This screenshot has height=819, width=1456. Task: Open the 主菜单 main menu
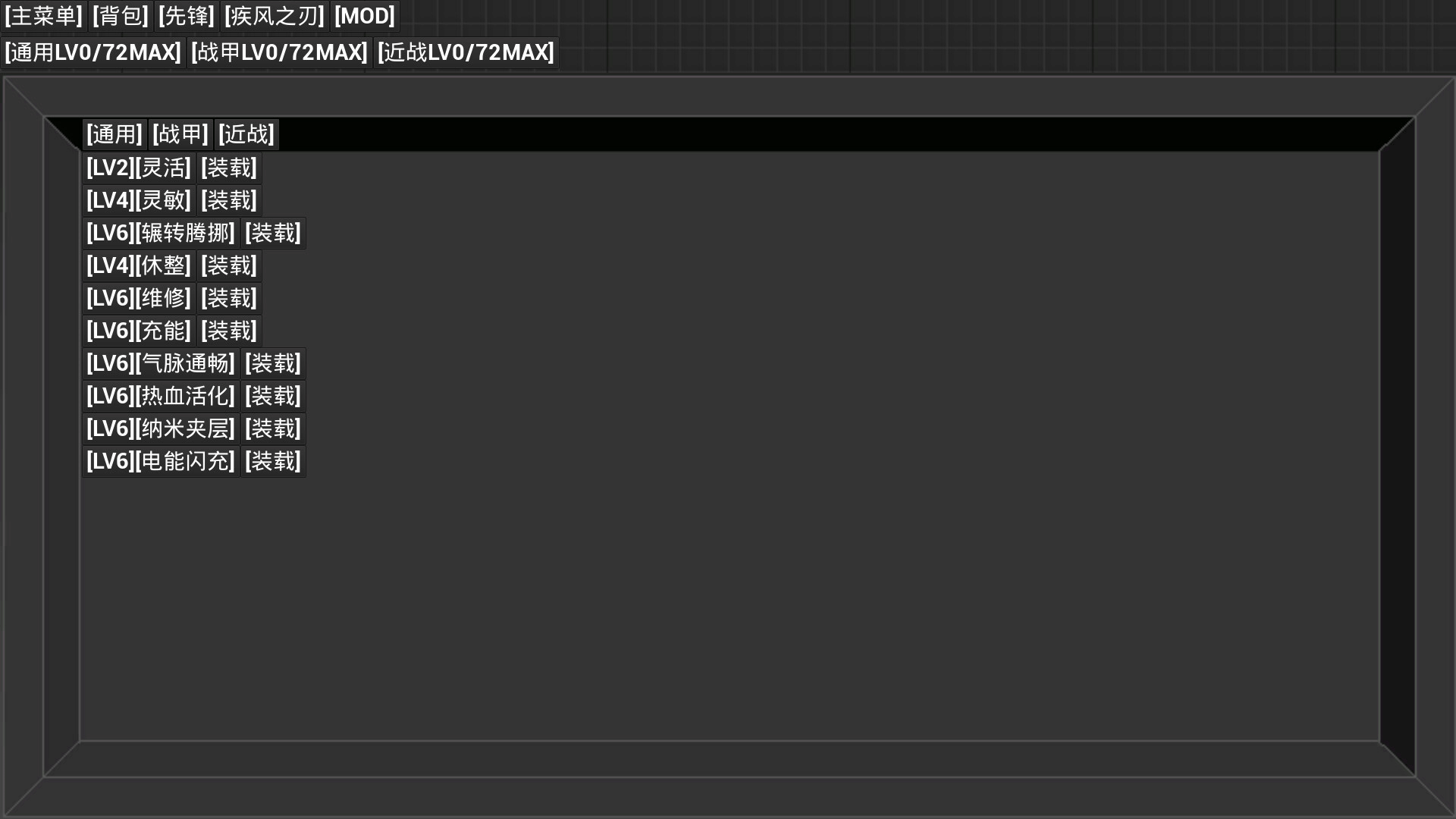click(x=43, y=16)
